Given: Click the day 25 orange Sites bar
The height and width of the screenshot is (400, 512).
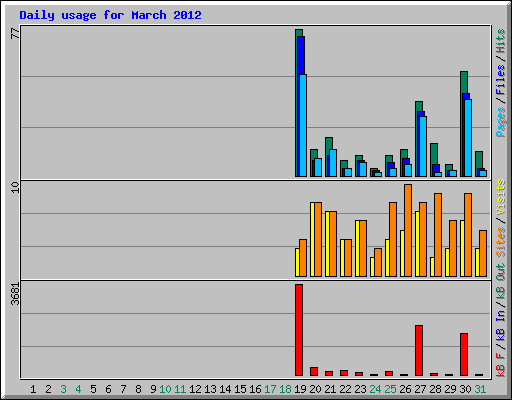Looking at the screenshot, I should click(393, 239).
